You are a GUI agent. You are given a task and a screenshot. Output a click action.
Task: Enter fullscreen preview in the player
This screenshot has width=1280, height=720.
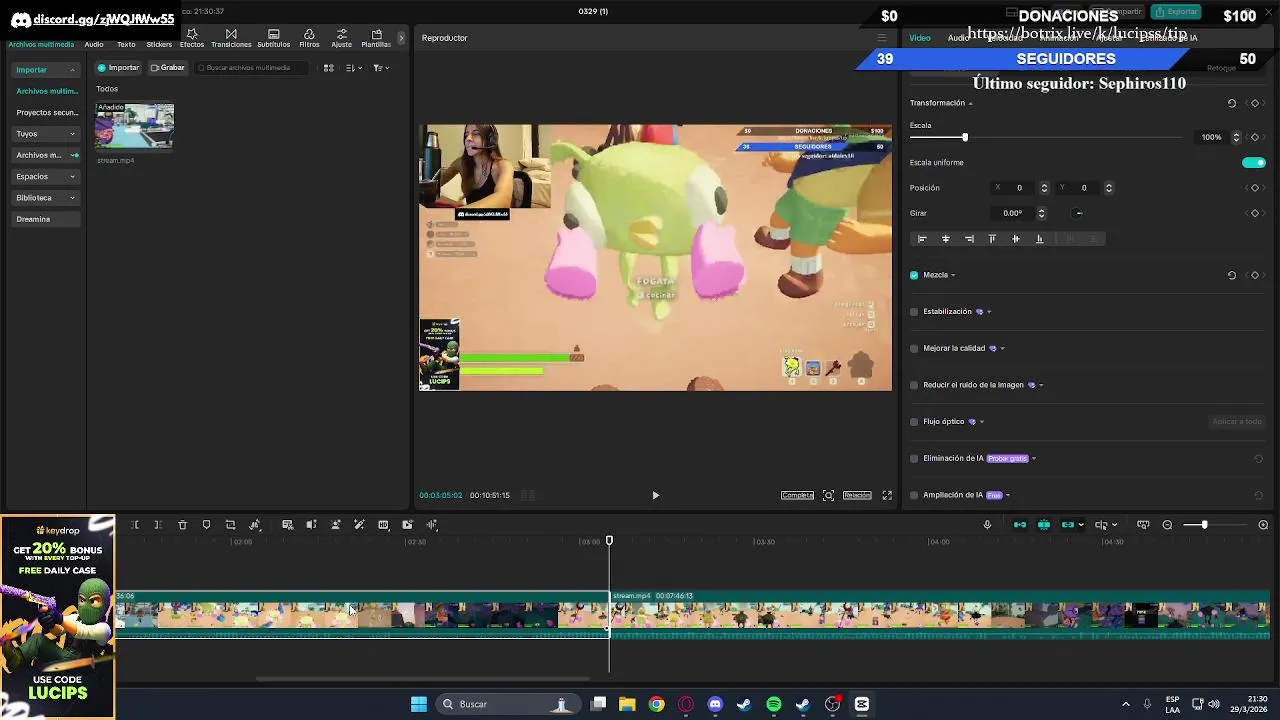[x=887, y=495]
